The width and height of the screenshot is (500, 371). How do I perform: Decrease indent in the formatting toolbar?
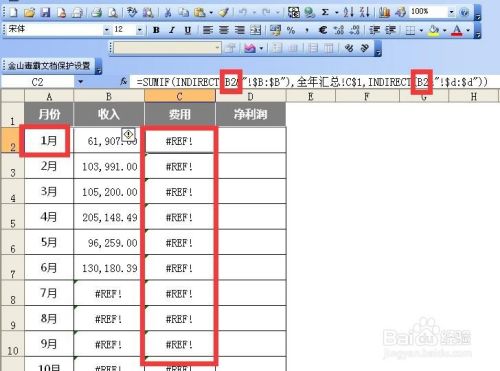tap(375, 30)
